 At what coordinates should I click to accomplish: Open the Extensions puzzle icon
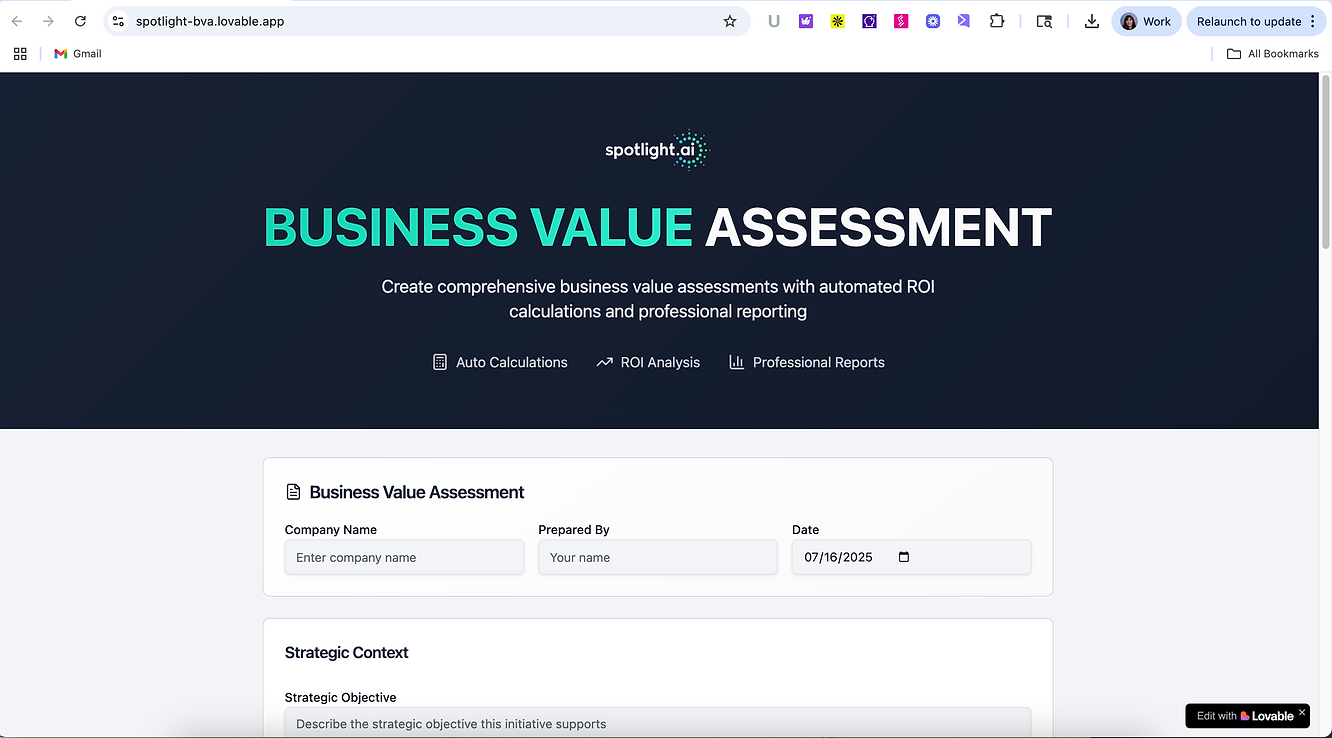997,21
